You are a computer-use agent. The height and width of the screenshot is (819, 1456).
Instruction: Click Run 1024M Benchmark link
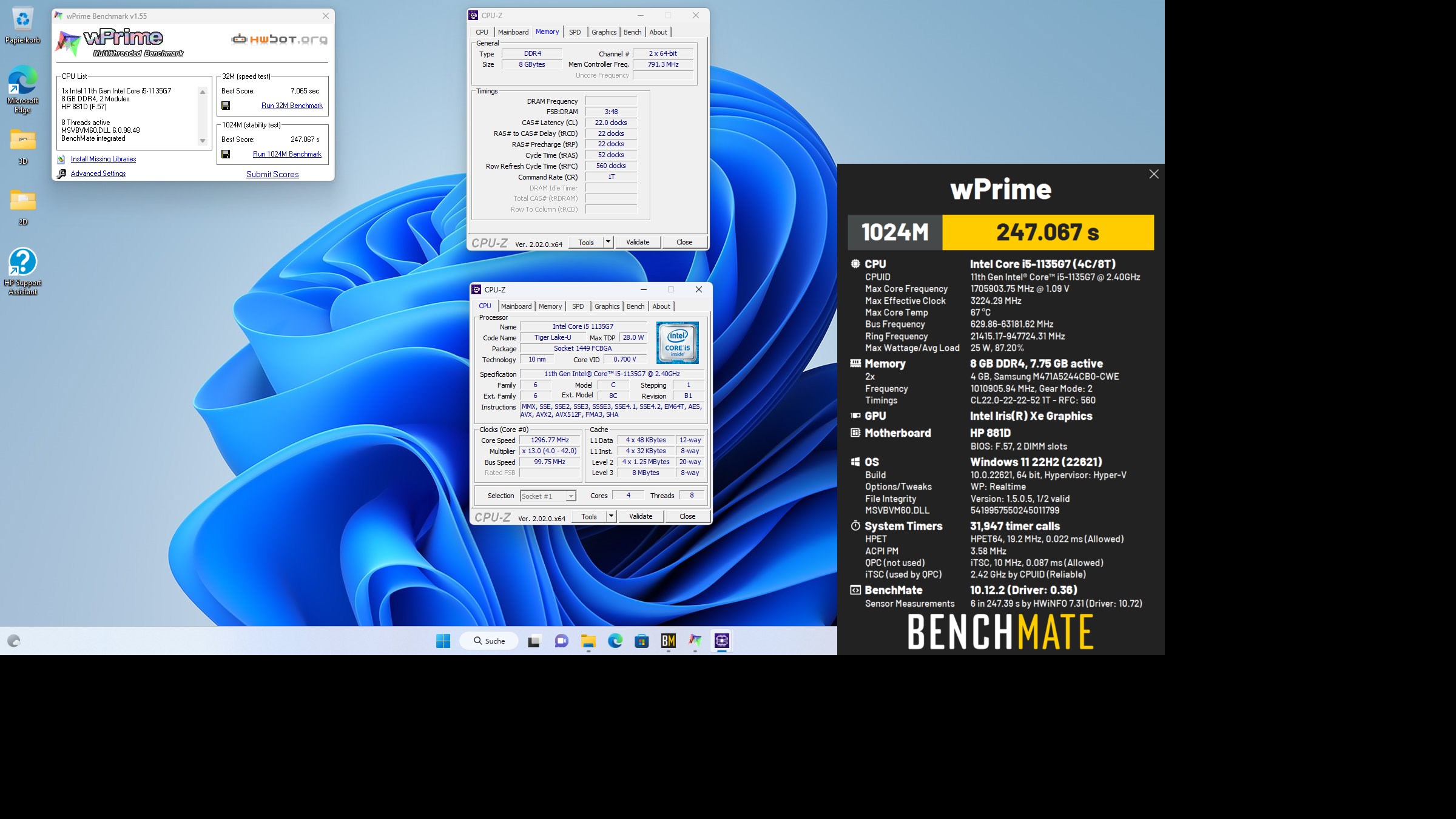(x=287, y=154)
